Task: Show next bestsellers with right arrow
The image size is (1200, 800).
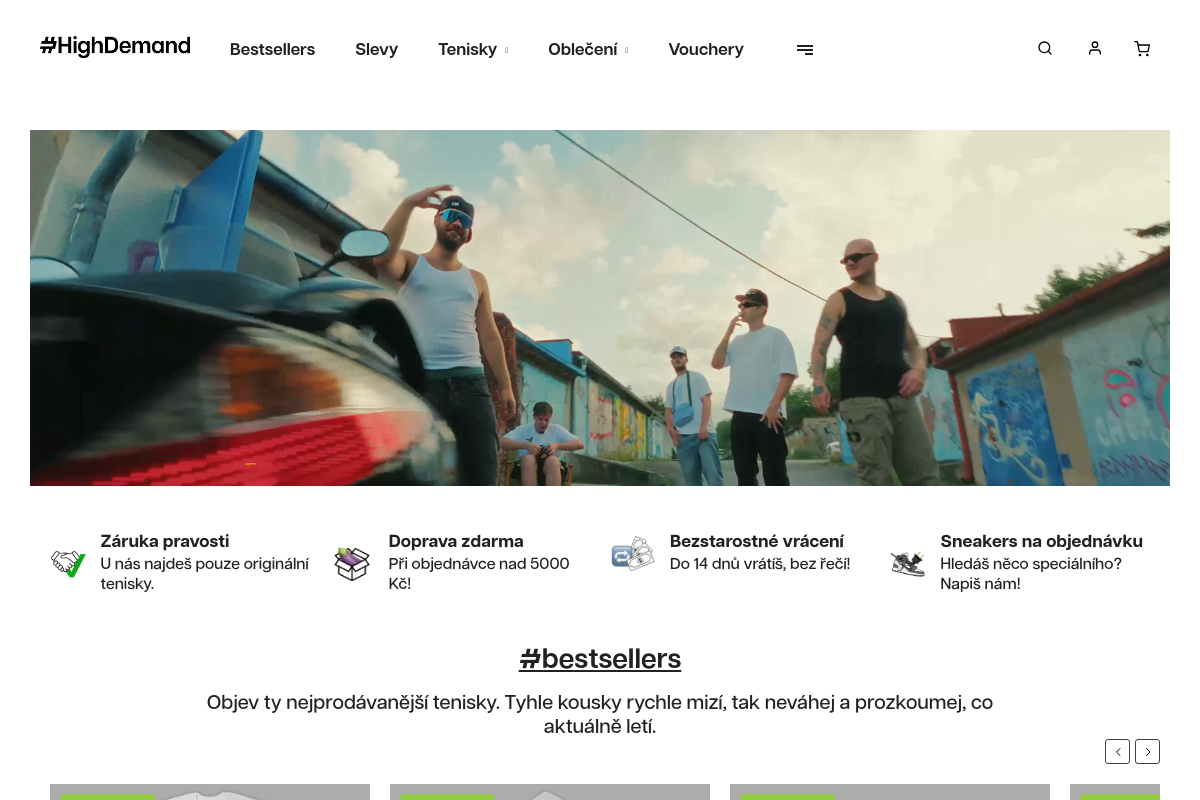Action: tap(1148, 751)
